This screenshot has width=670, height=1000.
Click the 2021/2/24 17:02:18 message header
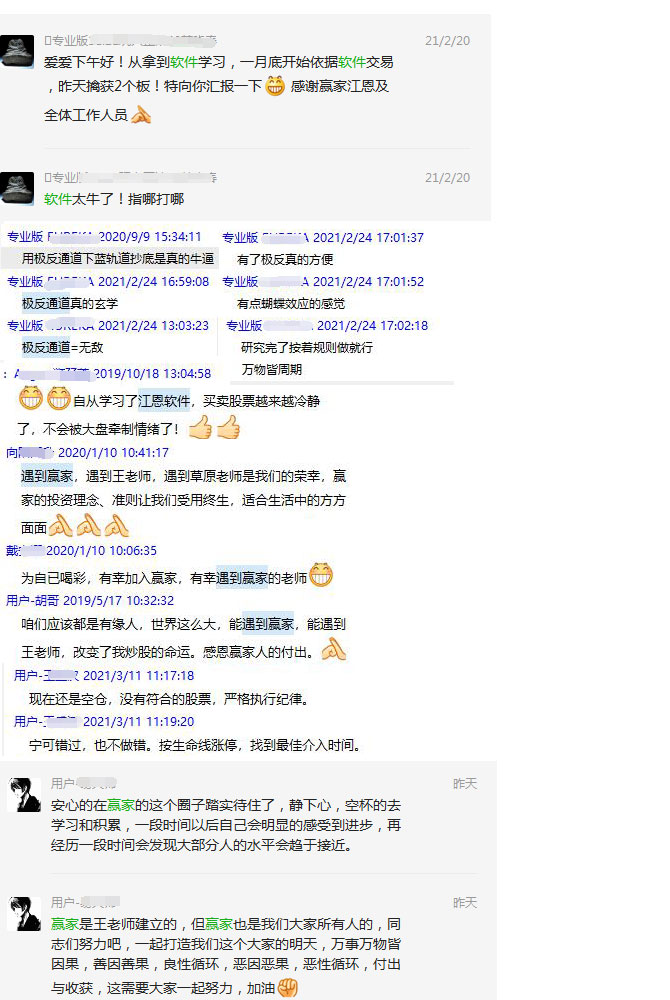[327, 325]
